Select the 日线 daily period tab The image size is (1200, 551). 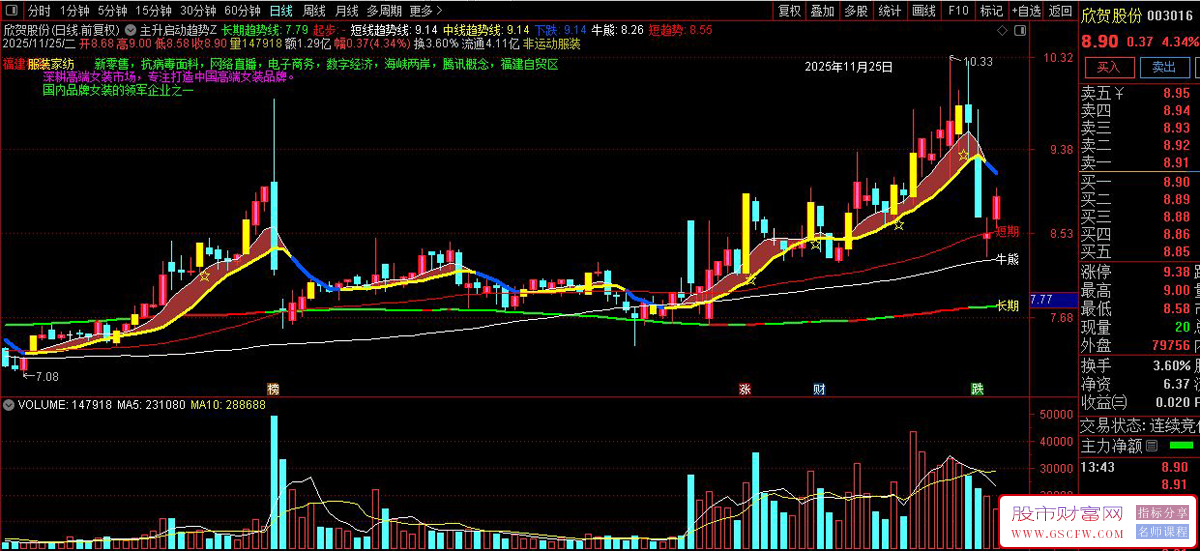(x=282, y=11)
